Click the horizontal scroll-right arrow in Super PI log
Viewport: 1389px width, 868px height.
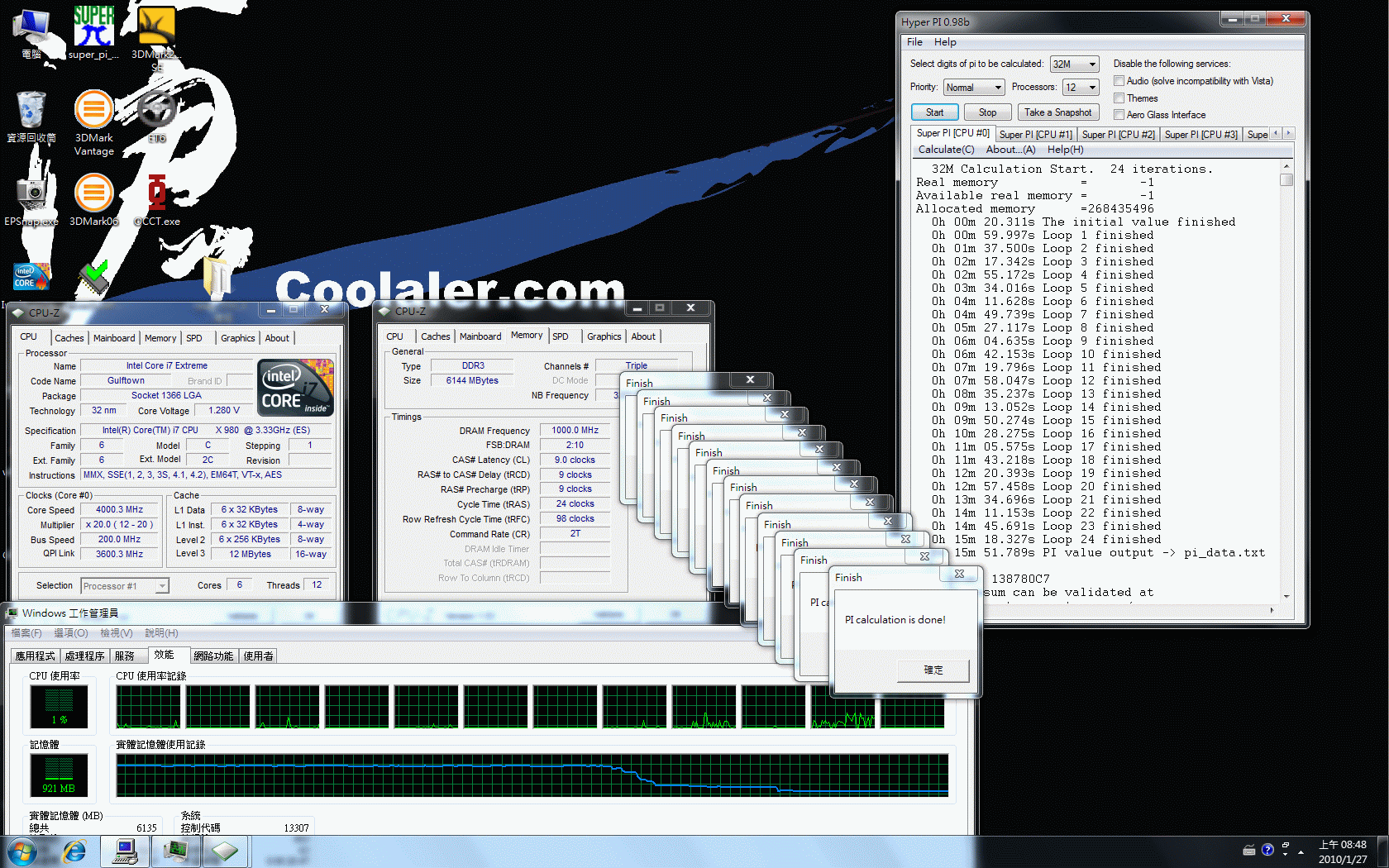point(1272,610)
